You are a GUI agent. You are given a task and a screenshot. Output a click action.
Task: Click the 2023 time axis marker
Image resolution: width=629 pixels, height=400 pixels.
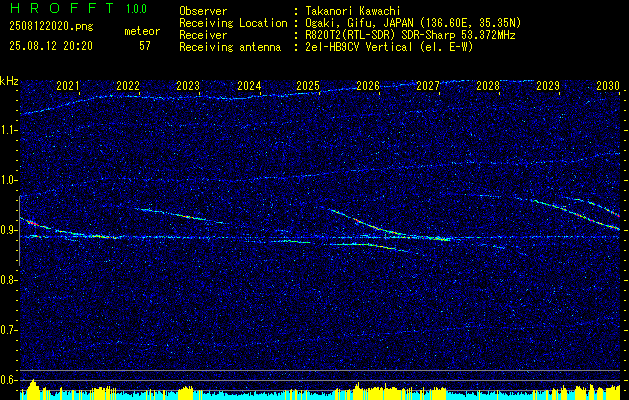pos(188,85)
